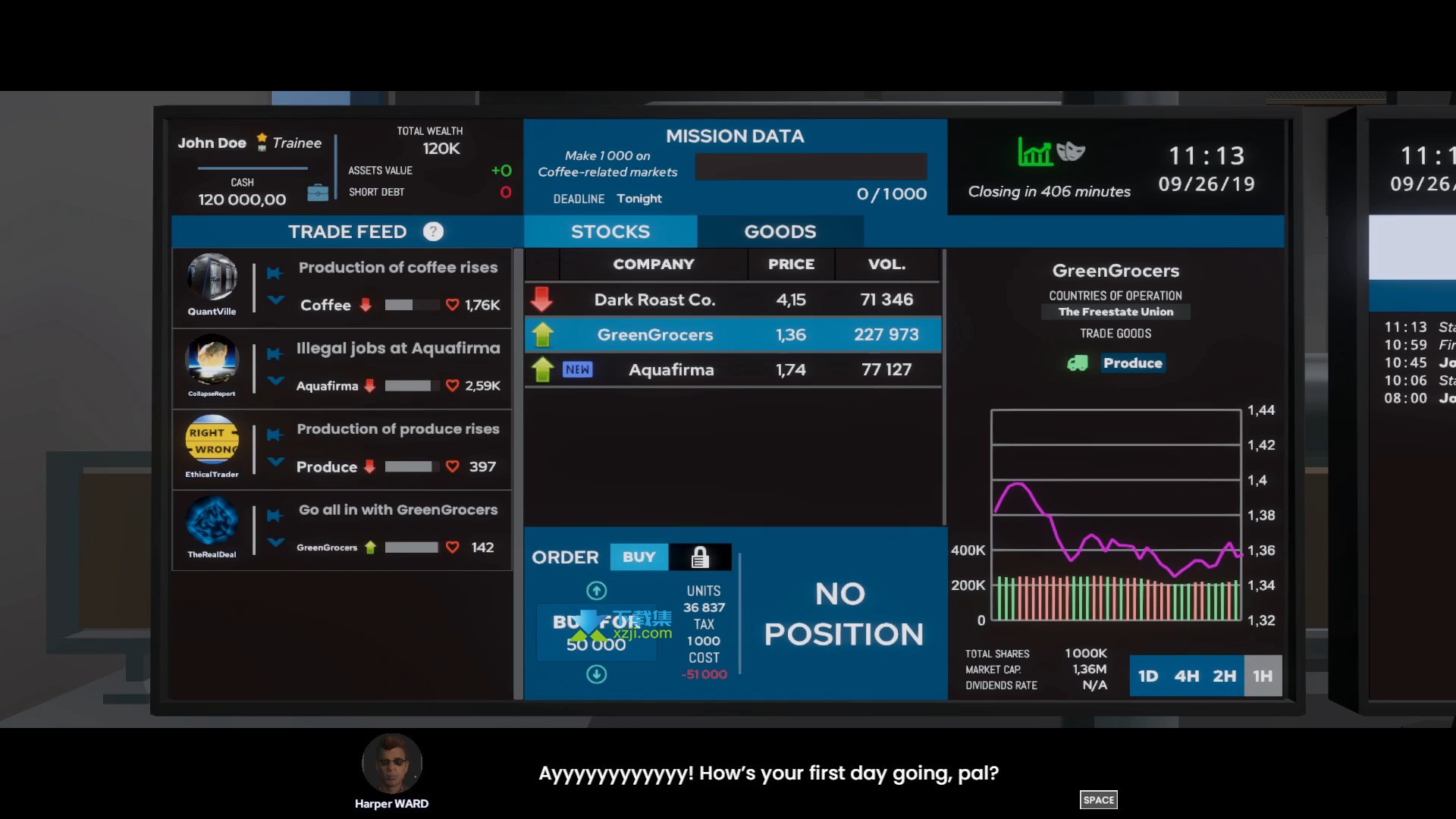Toggle the 1D chart timeframe view
This screenshot has width=1456, height=819.
pyautogui.click(x=1148, y=675)
